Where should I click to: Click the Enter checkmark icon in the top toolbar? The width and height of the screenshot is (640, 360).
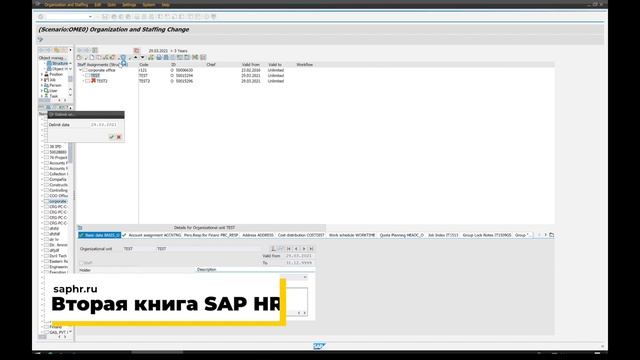tap(40, 17)
